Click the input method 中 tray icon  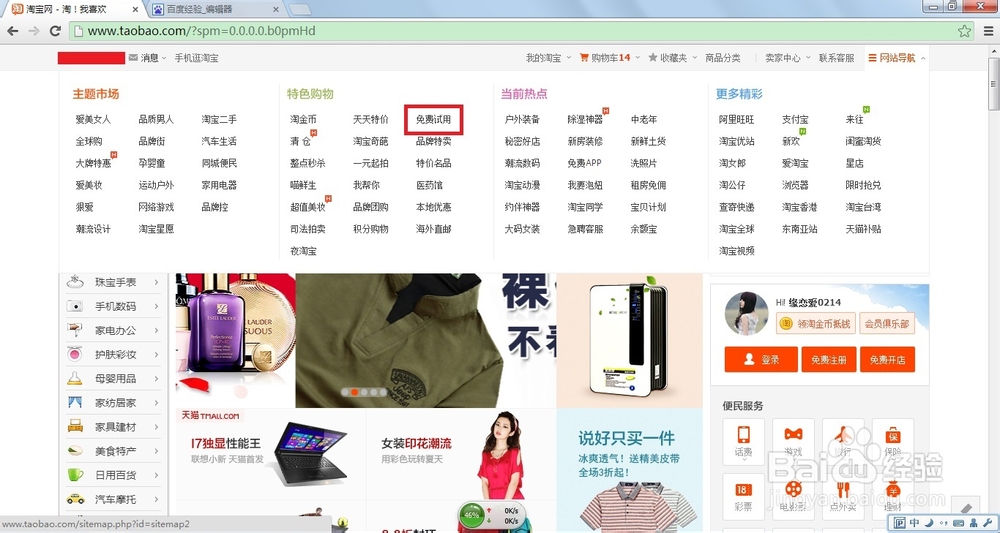(x=914, y=523)
